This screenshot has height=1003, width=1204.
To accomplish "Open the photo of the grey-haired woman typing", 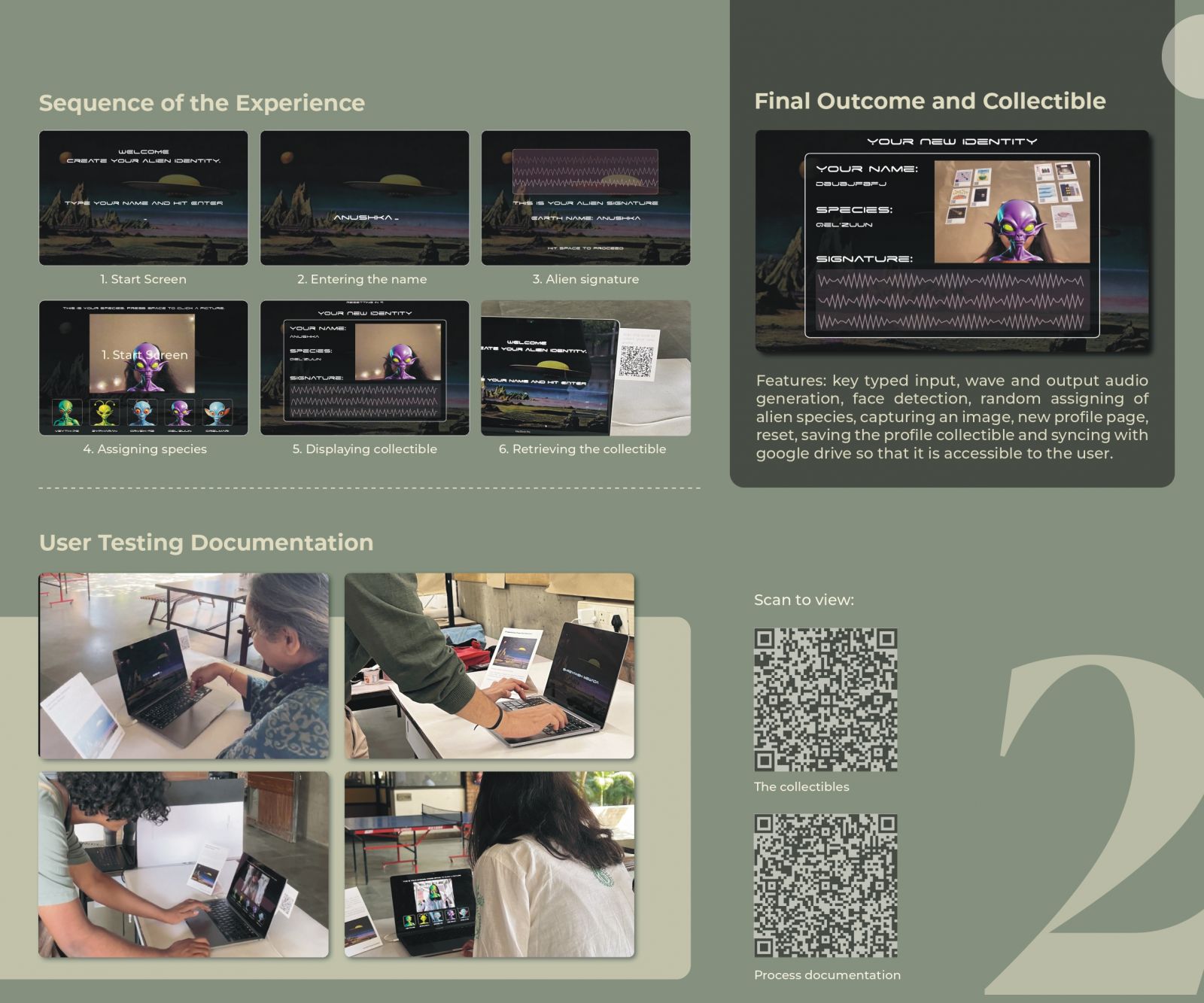I will coord(184,666).
